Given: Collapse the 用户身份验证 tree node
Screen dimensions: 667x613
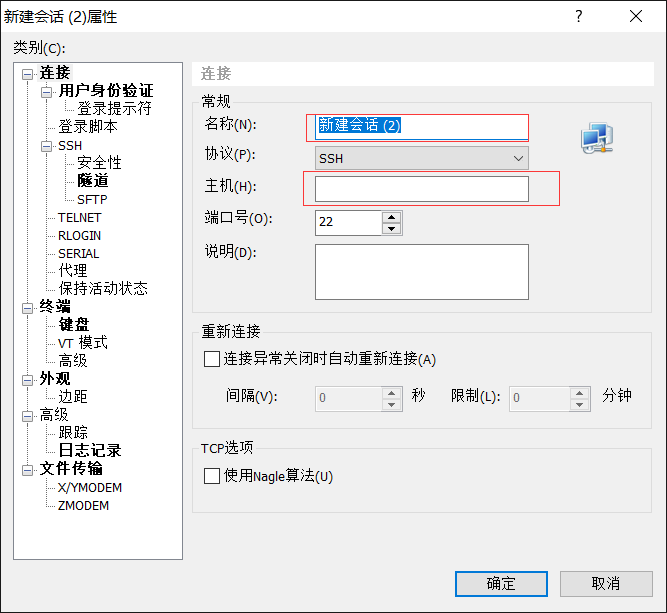Looking at the screenshot, I should (x=46, y=92).
